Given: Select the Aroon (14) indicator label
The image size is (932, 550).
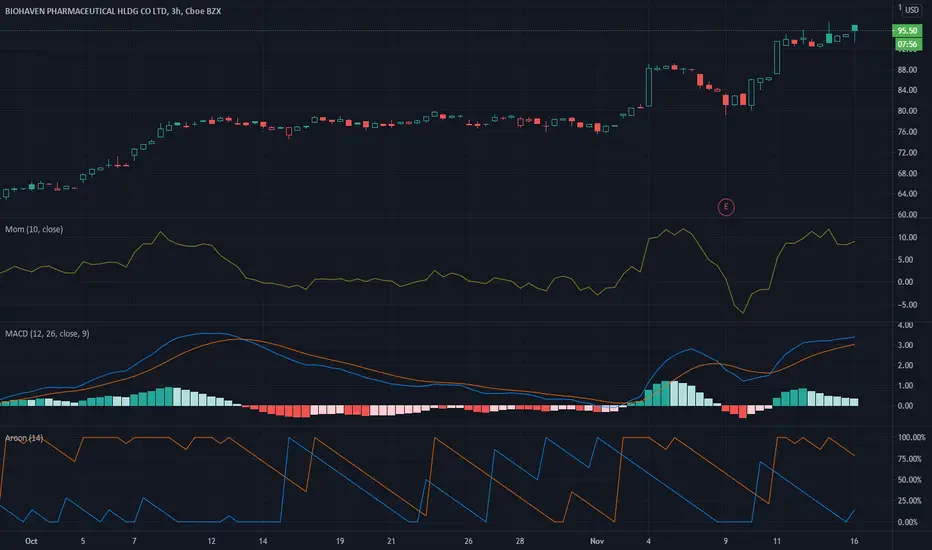Looking at the screenshot, I should point(24,438).
